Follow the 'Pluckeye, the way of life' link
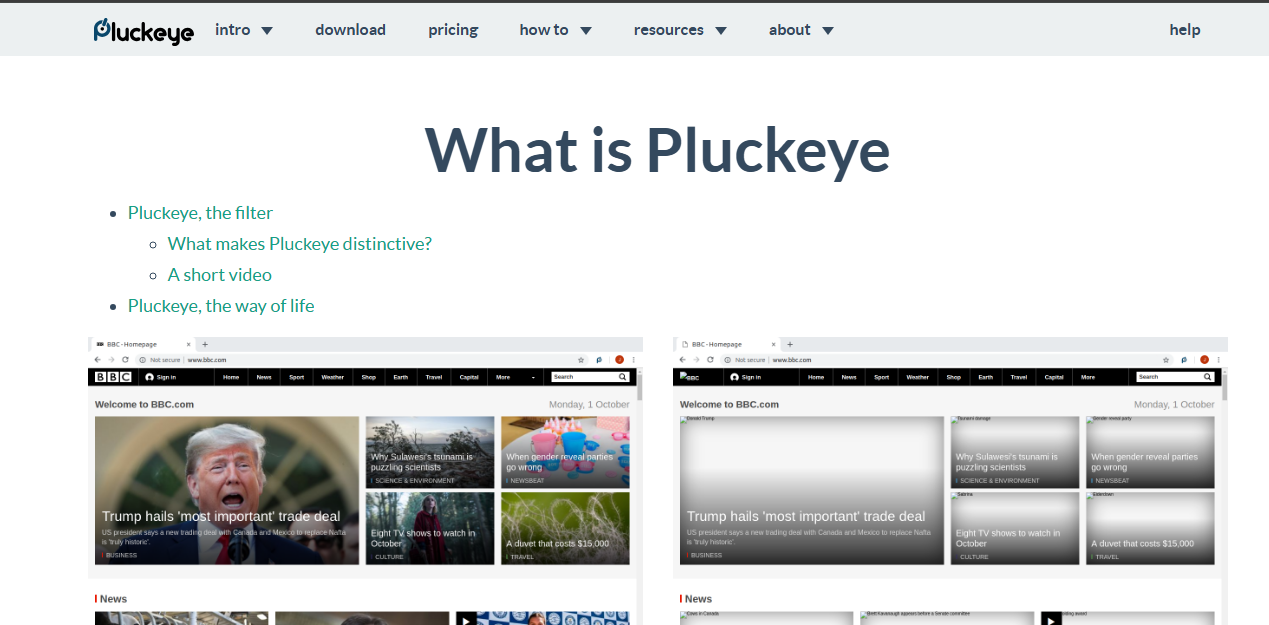The image size is (1269, 625). tap(221, 305)
